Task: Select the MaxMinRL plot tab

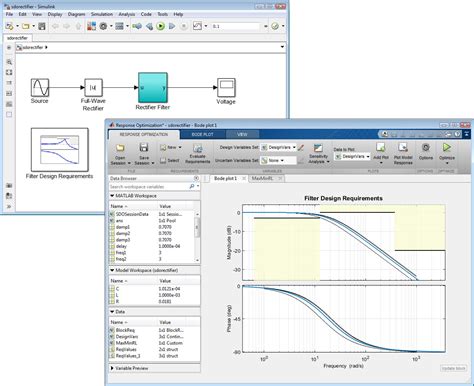Action: pyautogui.click(x=262, y=178)
